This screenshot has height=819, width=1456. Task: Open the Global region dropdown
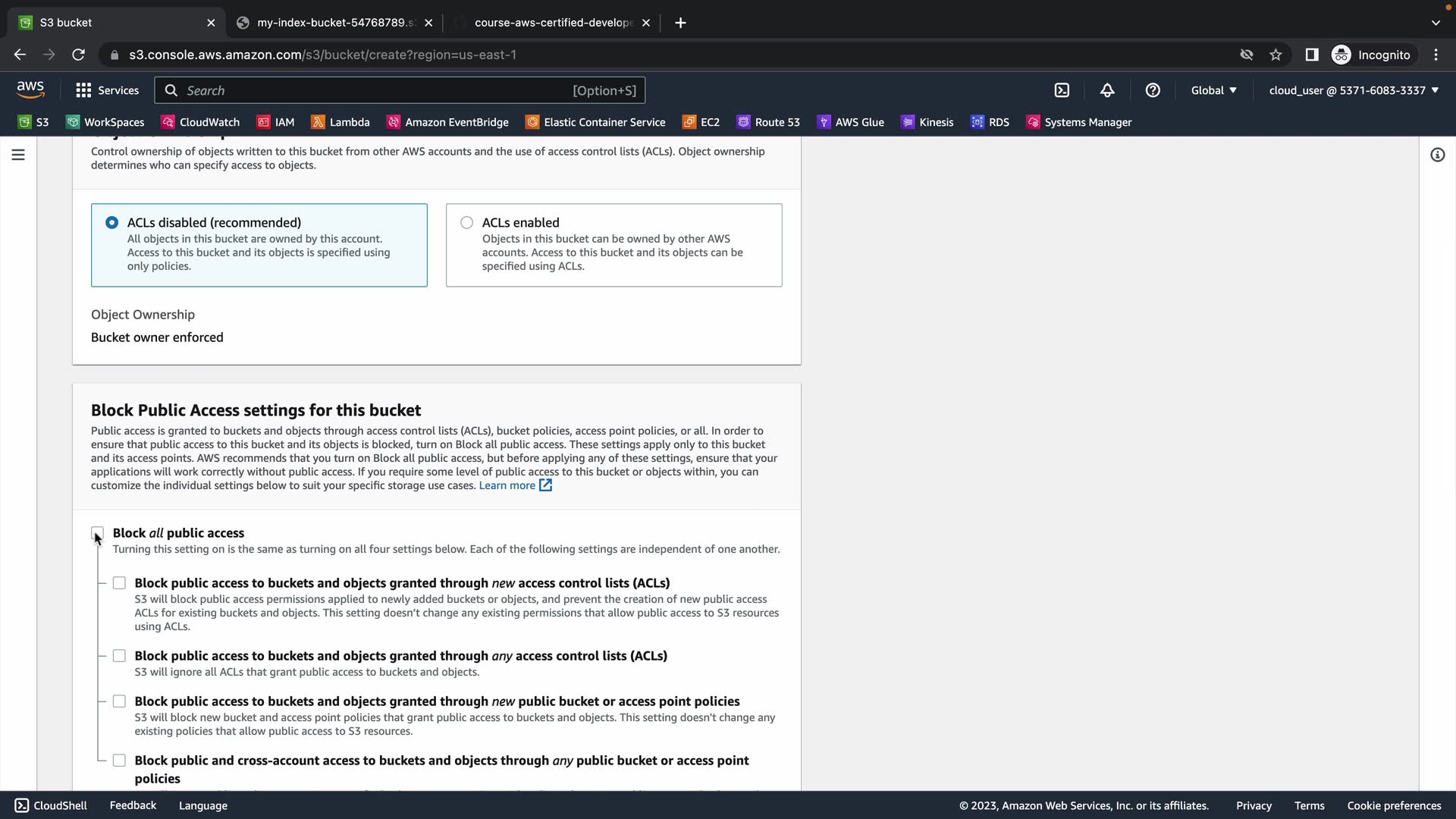(1213, 90)
